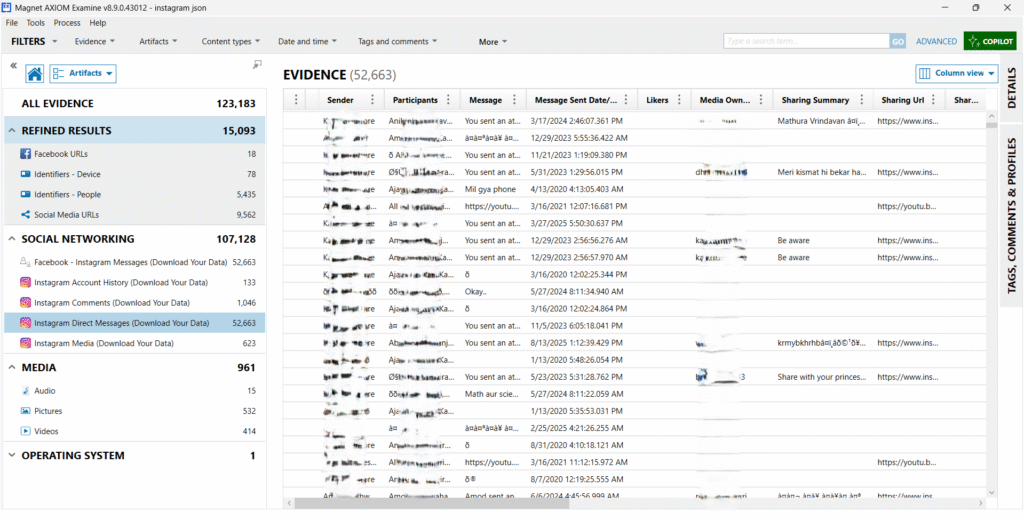Sort by the Sender column header
Image resolution: width=1024 pixels, height=520 pixels.
click(340, 100)
